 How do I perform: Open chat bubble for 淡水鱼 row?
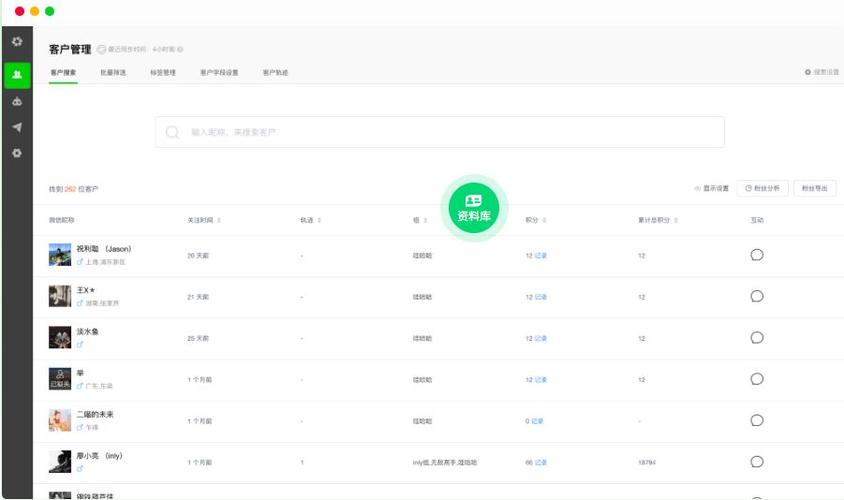click(x=757, y=337)
